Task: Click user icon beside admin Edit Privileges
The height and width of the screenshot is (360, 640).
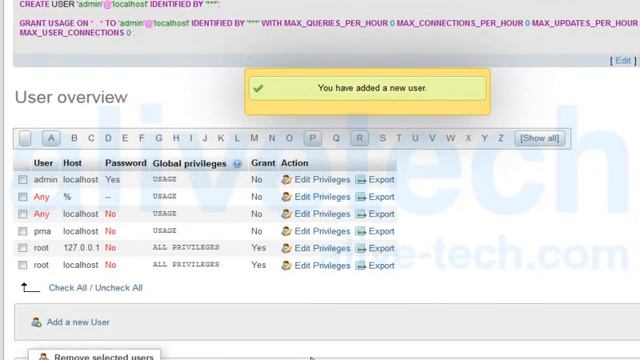Action: 286,180
